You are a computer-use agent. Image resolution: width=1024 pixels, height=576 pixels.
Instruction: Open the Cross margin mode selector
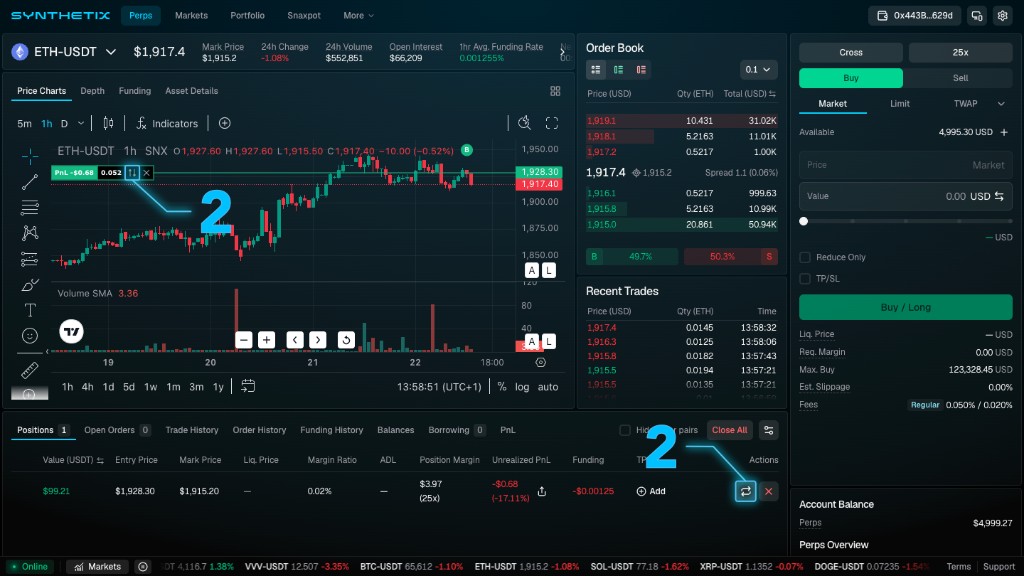tap(851, 52)
